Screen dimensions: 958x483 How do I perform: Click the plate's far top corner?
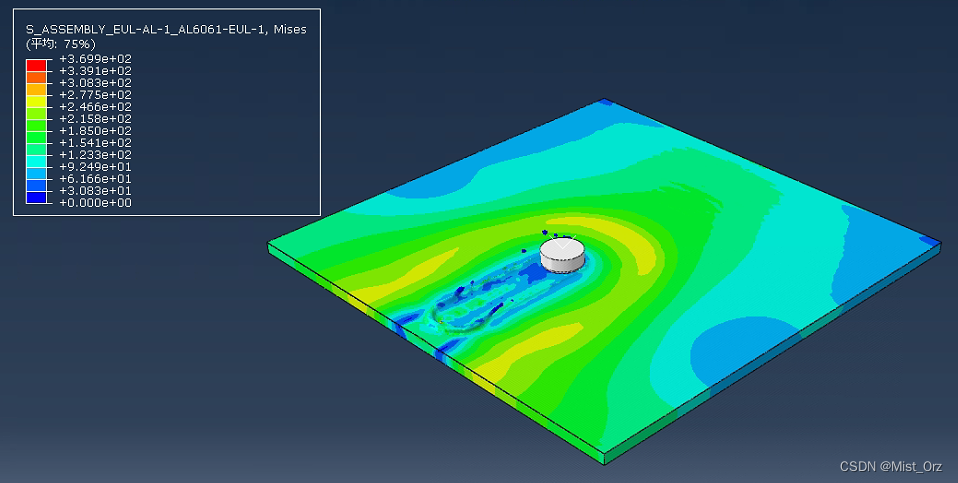coord(604,101)
